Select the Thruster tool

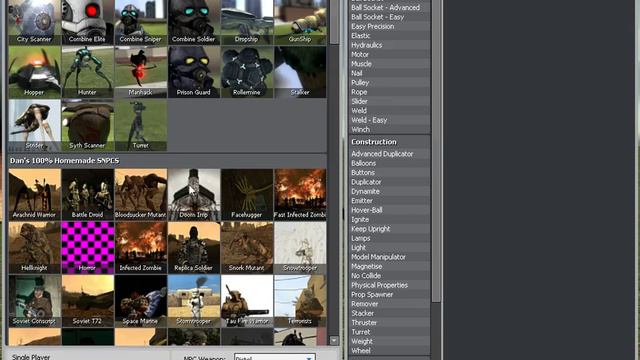point(390,323)
